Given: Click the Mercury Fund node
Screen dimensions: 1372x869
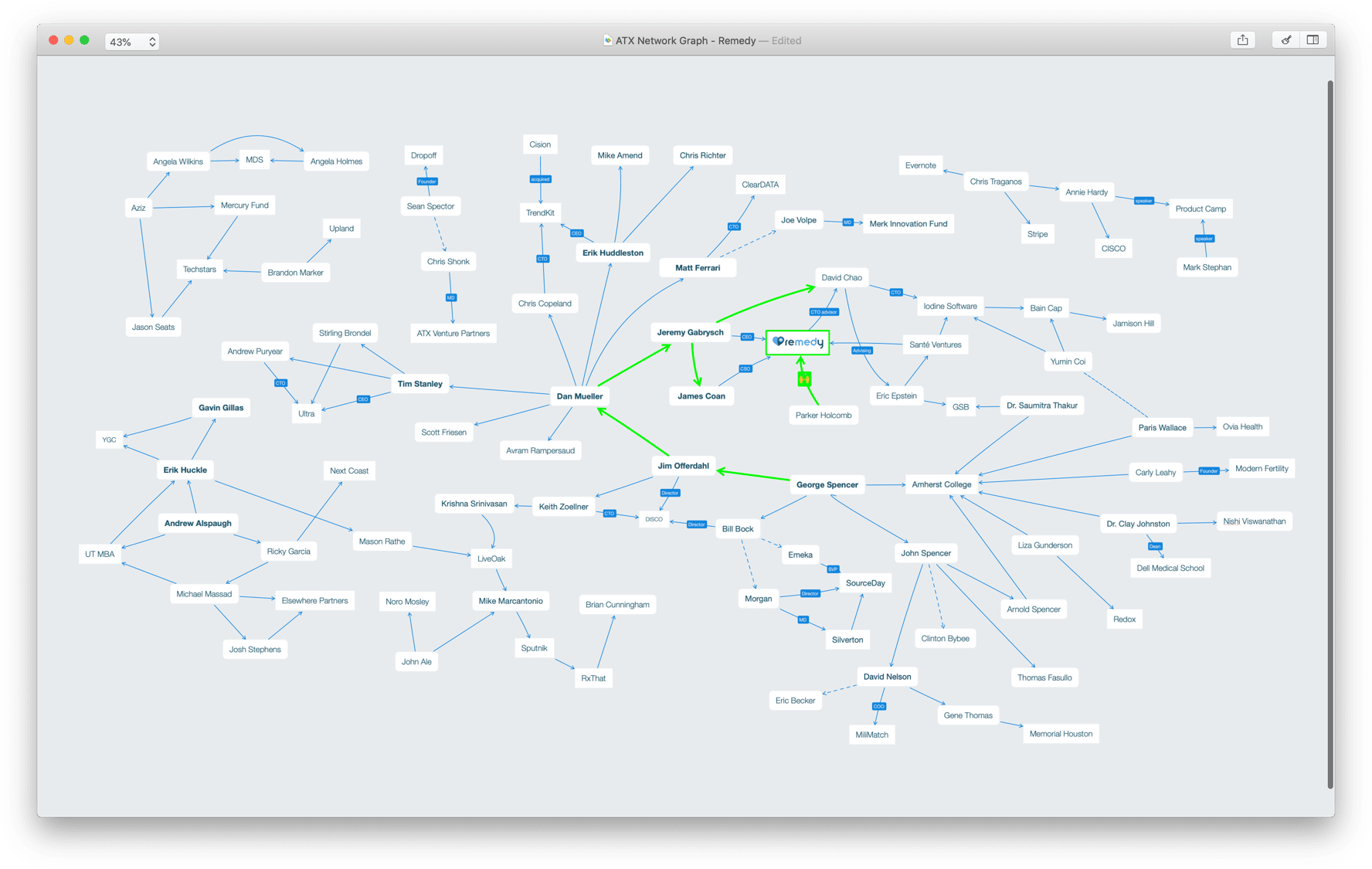Looking at the screenshot, I should tap(245, 205).
